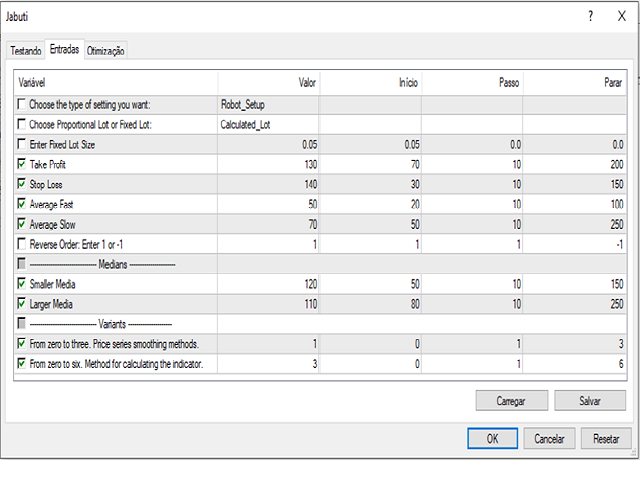
Task: Open the Calculated_Lot value dropdown
Action: coord(268,124)
